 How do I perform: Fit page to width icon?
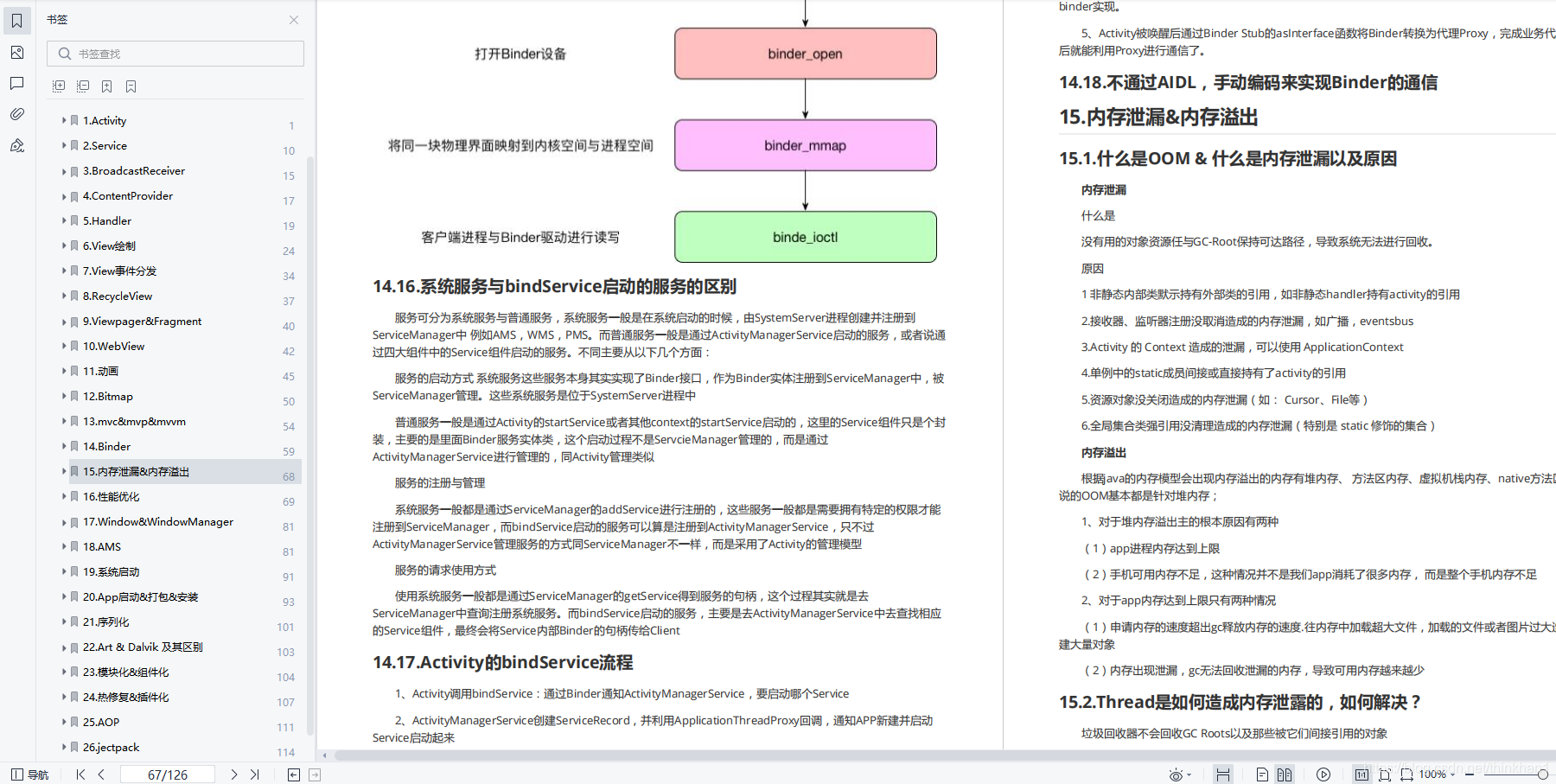[1406, 774]
